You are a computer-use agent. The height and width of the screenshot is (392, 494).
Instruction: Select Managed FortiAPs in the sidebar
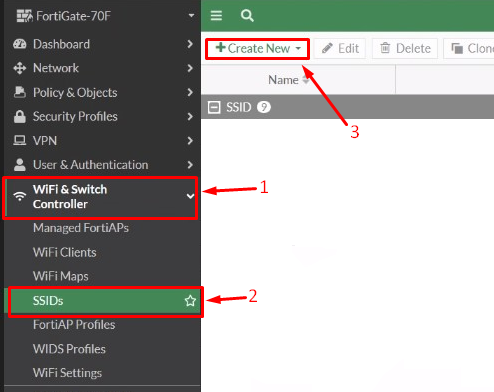click(x=81, y=228)
